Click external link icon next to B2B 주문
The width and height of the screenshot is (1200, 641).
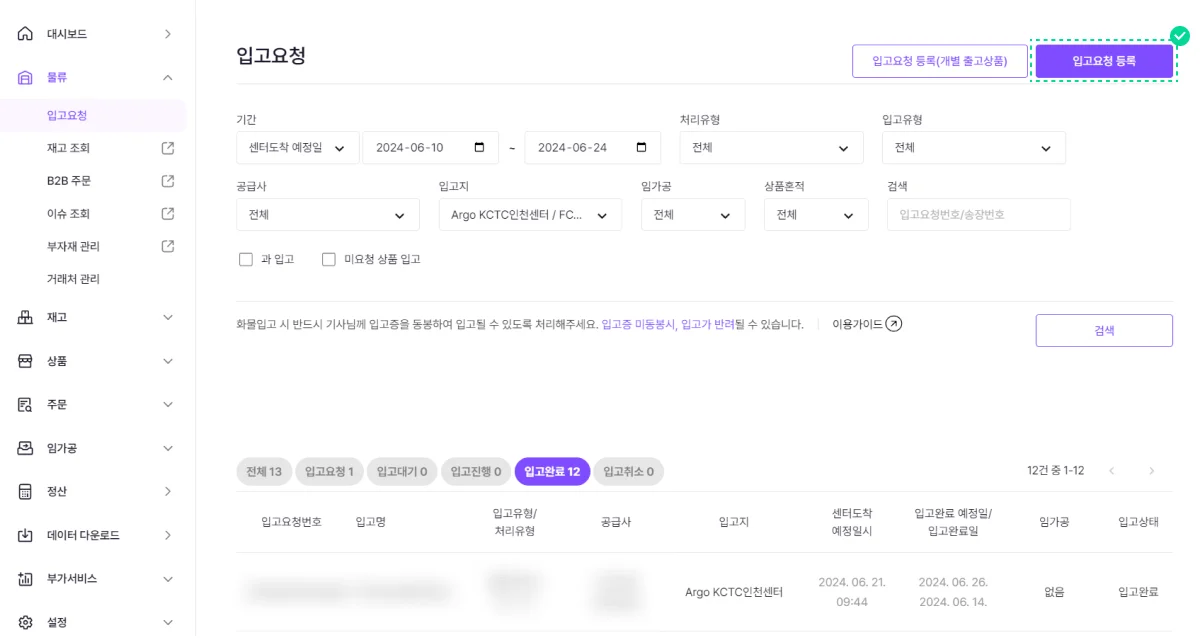click(168, 181)
